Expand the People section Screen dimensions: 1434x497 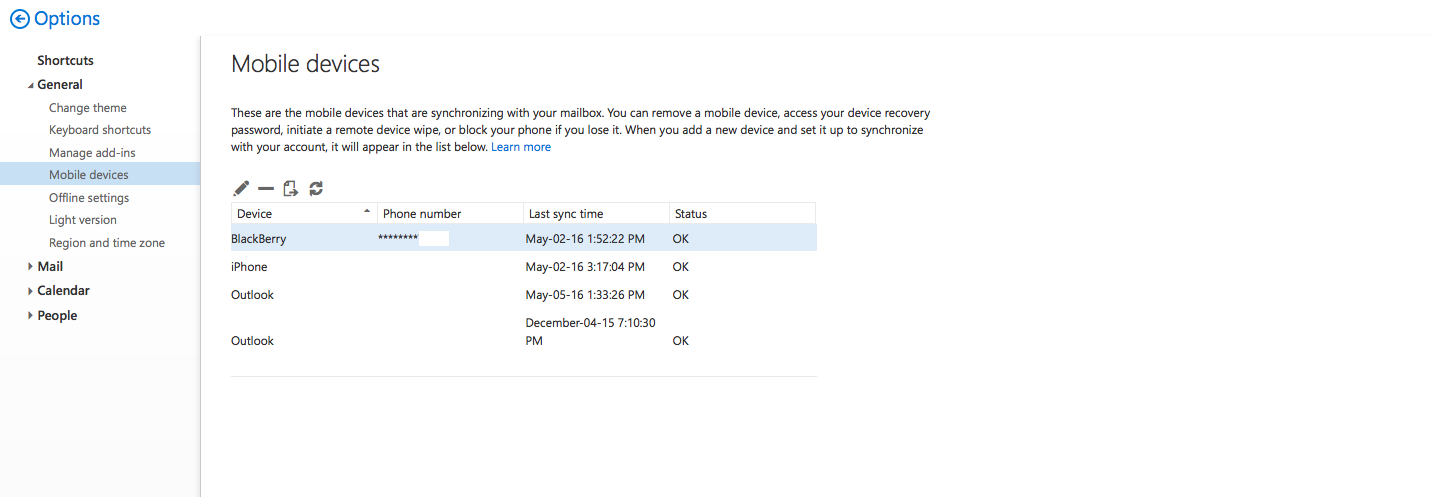click(31, 316)
